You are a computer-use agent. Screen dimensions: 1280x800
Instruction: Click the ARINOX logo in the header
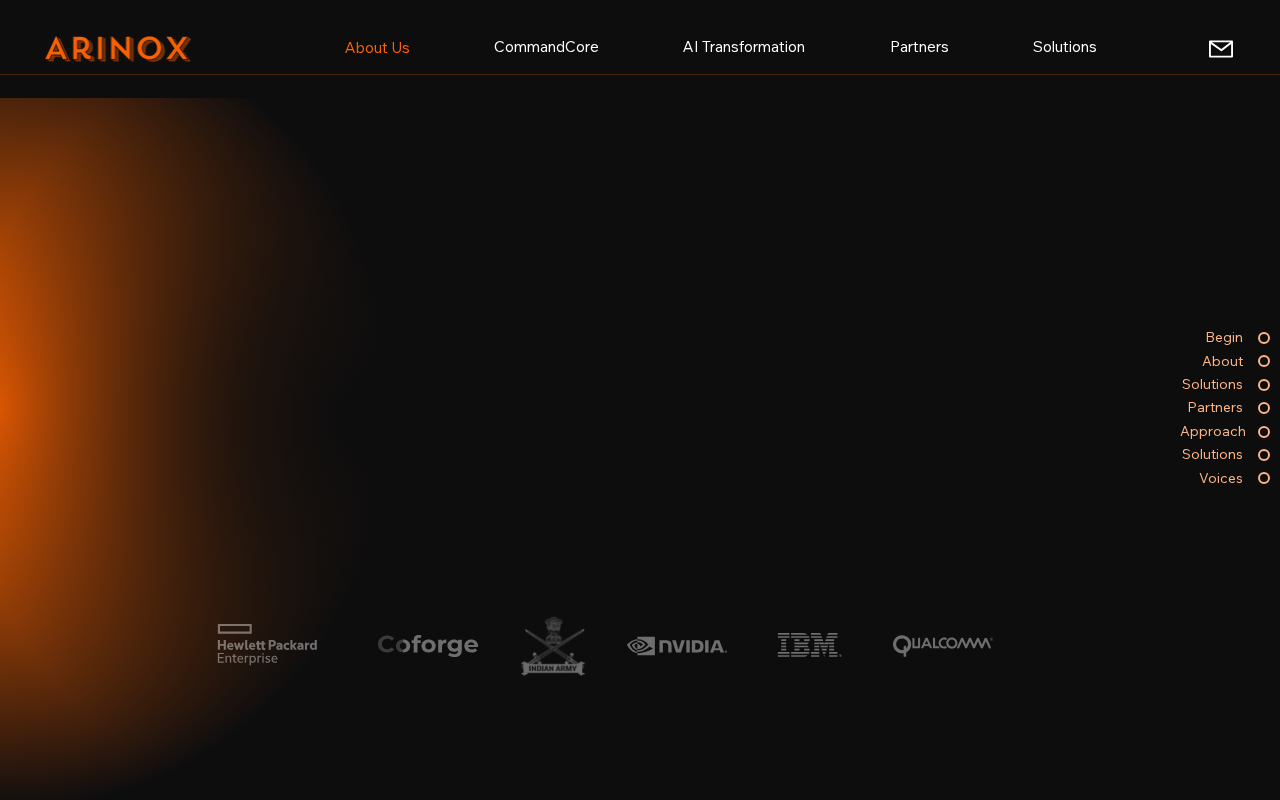(x=118, y=49)
